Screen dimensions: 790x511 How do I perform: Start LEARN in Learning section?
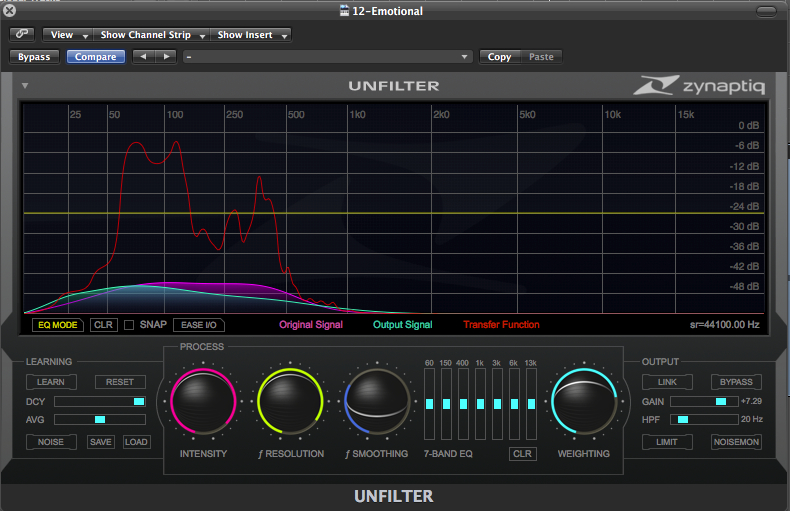[51, 382]
